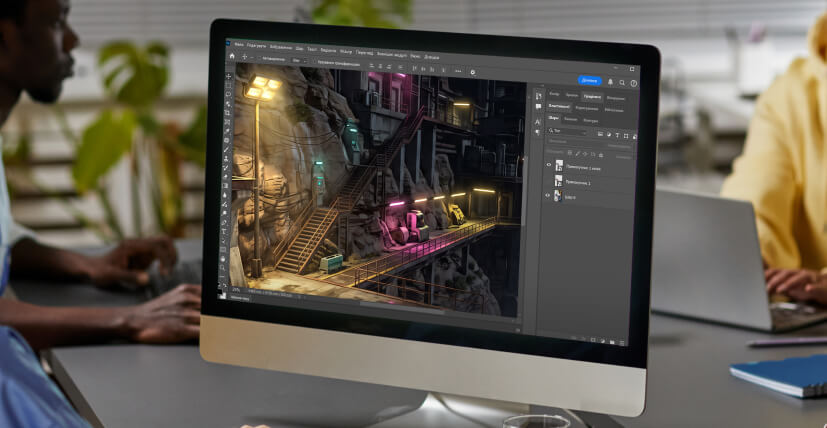Switch to the Gradients panel tab
This screenshot has height=428, width=827.
click(592, 97)
